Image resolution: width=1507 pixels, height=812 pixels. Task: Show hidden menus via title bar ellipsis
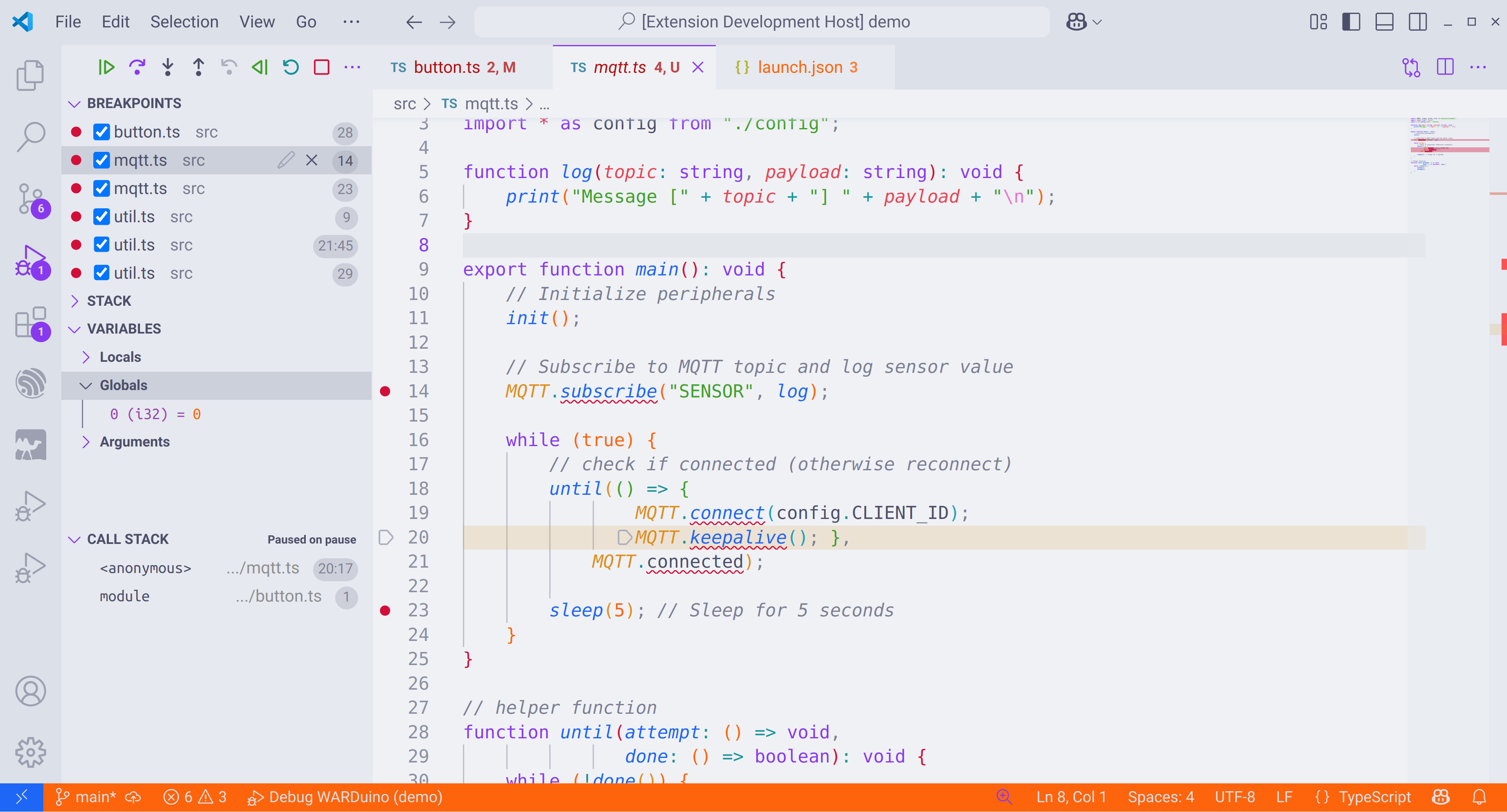pyautogui.click(x=351, y=22)
